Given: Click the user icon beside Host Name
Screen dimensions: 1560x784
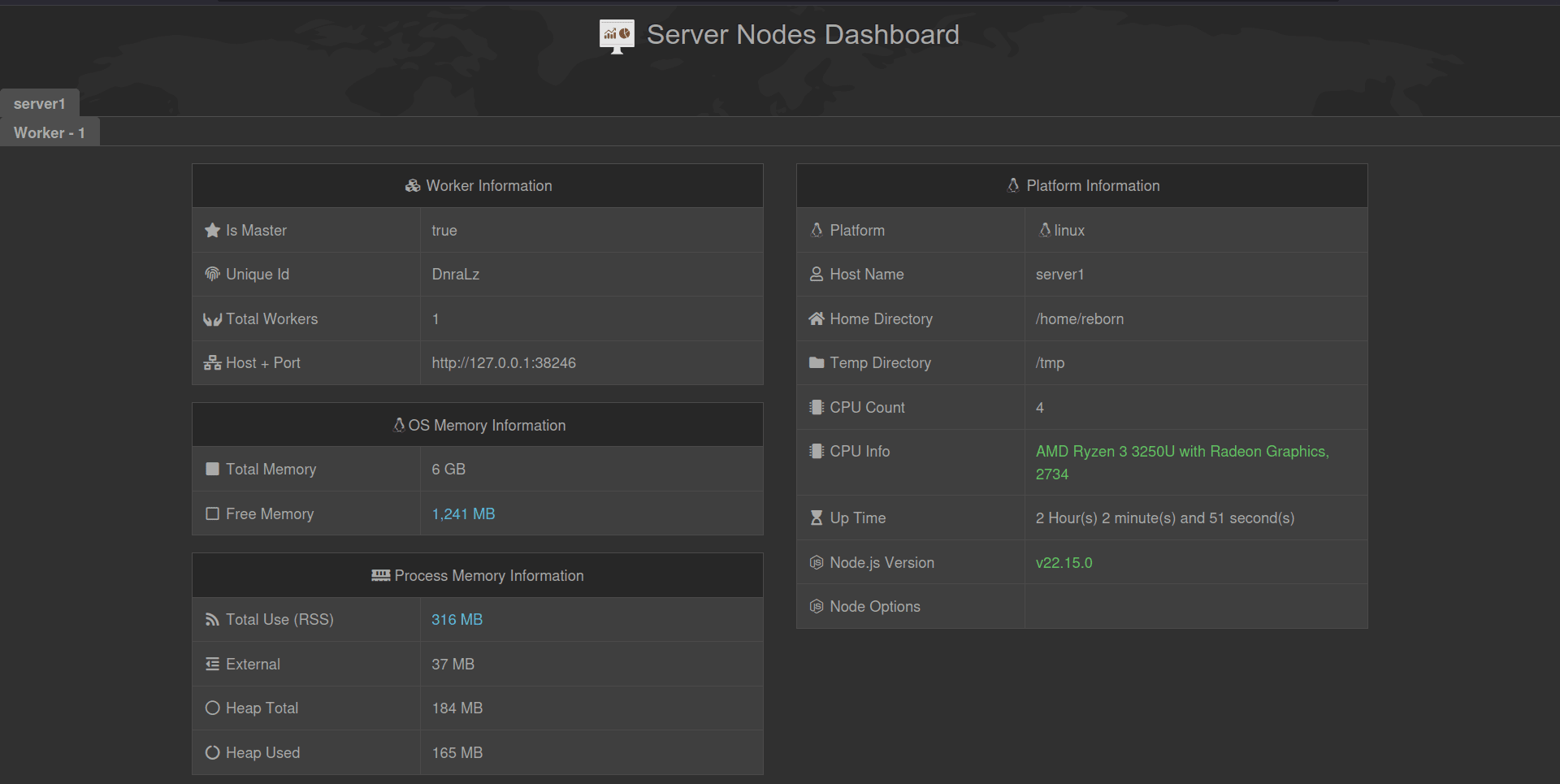Looking at the screenshot, I should tap(817, 275).
